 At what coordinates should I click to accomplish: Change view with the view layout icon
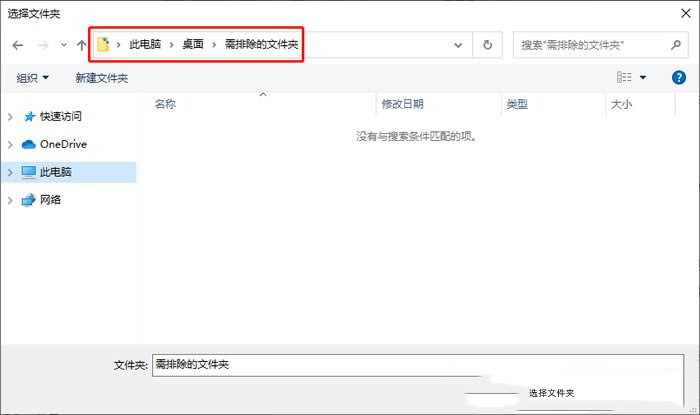coord(624,77)
